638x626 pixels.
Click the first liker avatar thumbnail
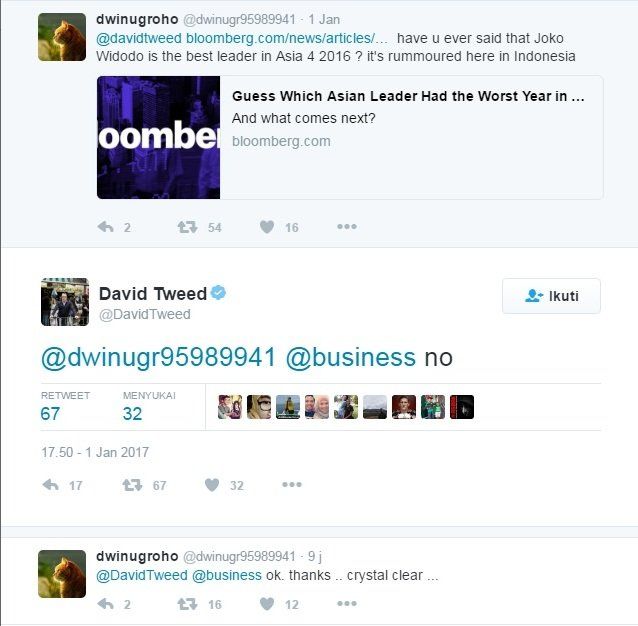coord(230,407)
